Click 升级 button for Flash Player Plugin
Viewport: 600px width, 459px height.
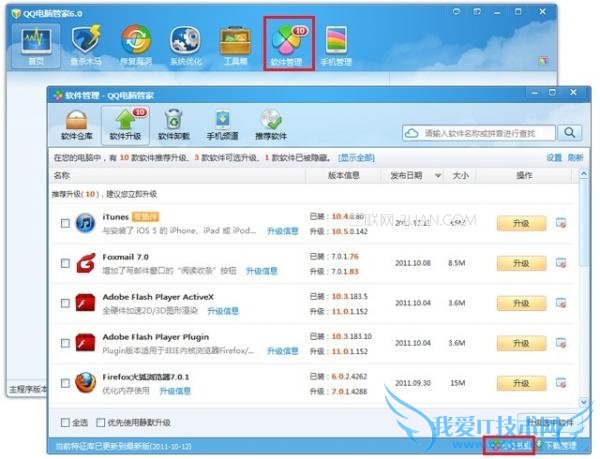pyautogui.click(x=521, y=343)
